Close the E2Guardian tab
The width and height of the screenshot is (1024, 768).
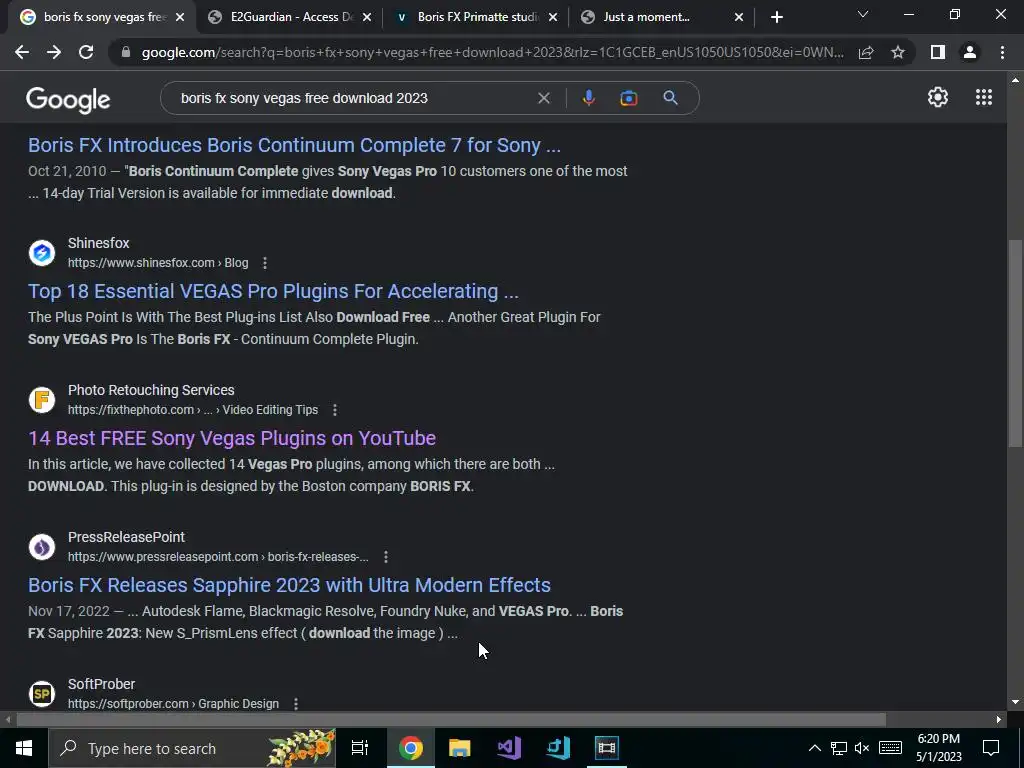point(367,17)
